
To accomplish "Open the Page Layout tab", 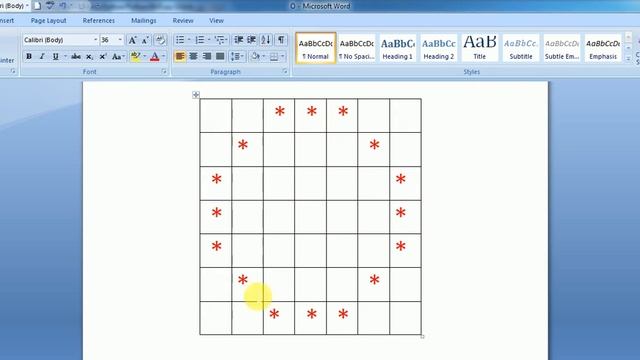I will [x=49, y=20].
